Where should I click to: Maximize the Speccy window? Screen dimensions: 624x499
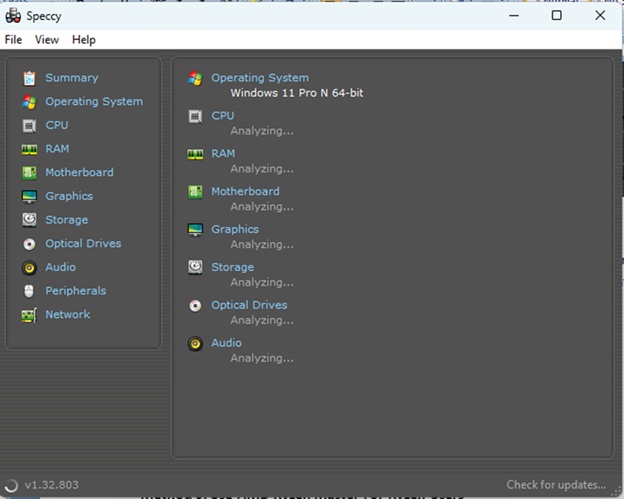557,16
